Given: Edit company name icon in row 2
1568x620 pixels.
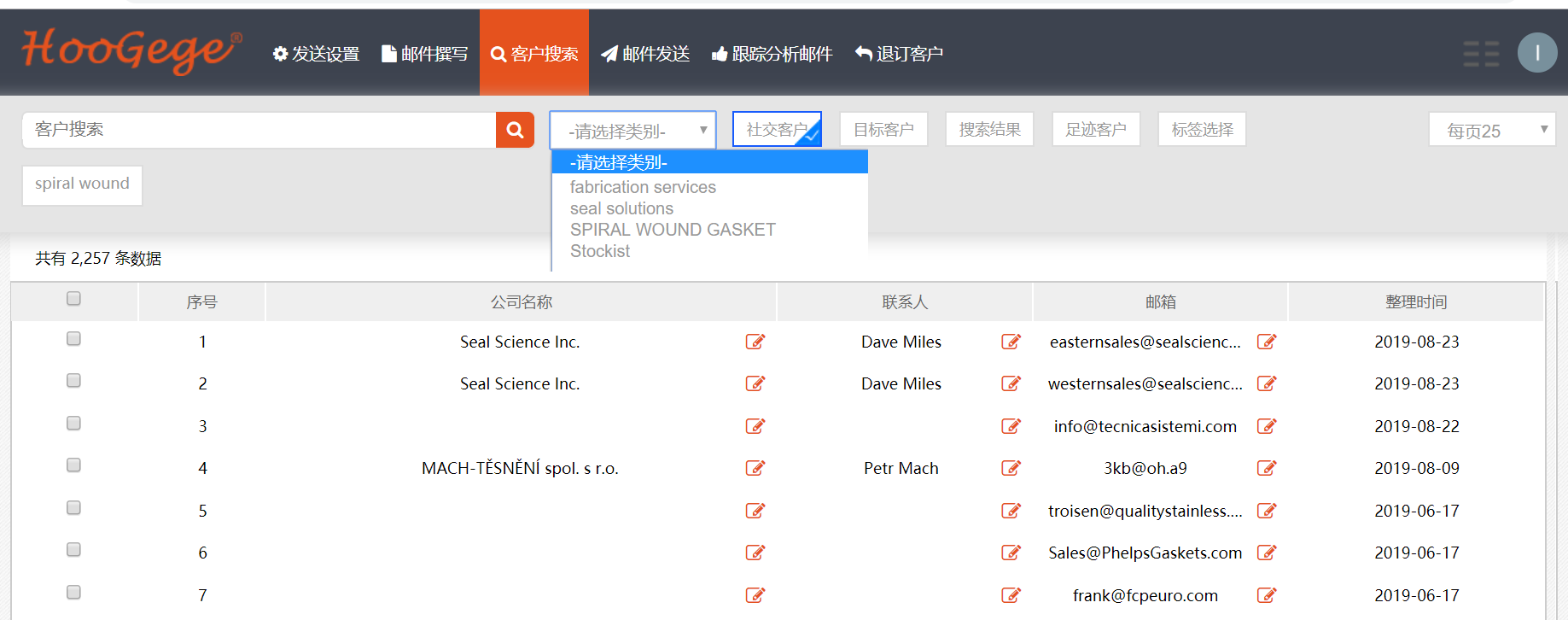Looking at the screenshot, I should (755, 383).
